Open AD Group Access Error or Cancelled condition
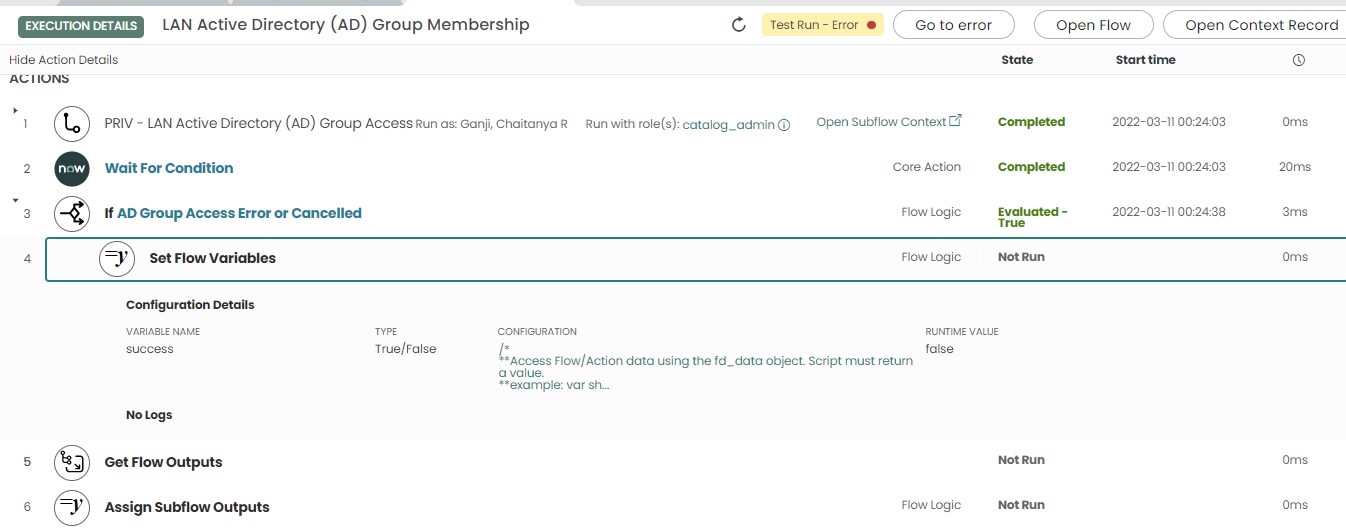 tap(239, 213)
